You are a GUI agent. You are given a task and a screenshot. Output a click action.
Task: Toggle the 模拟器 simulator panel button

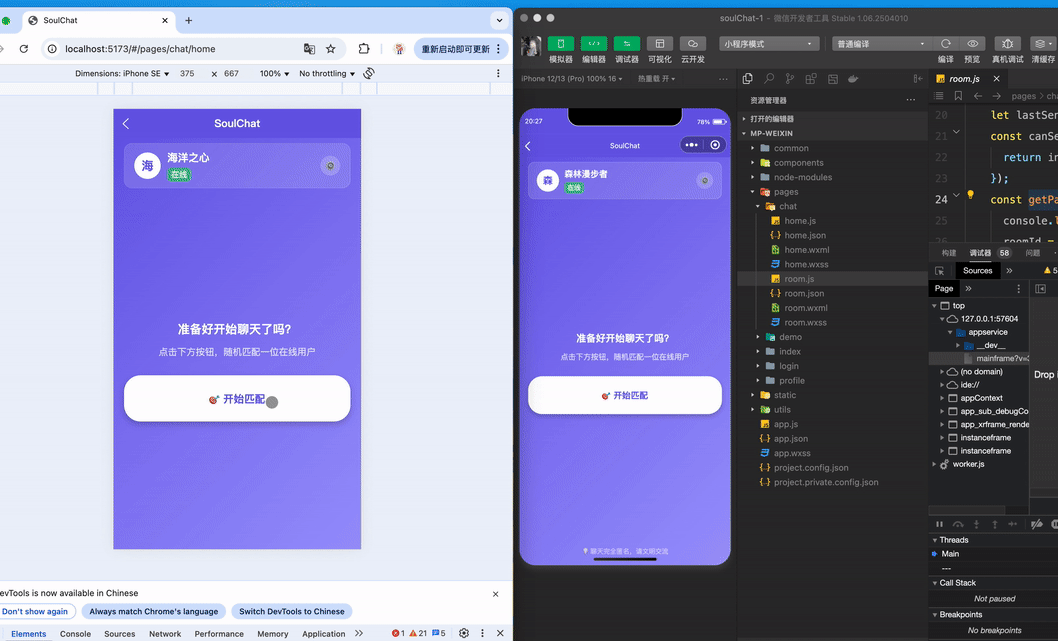click(561, 44)
